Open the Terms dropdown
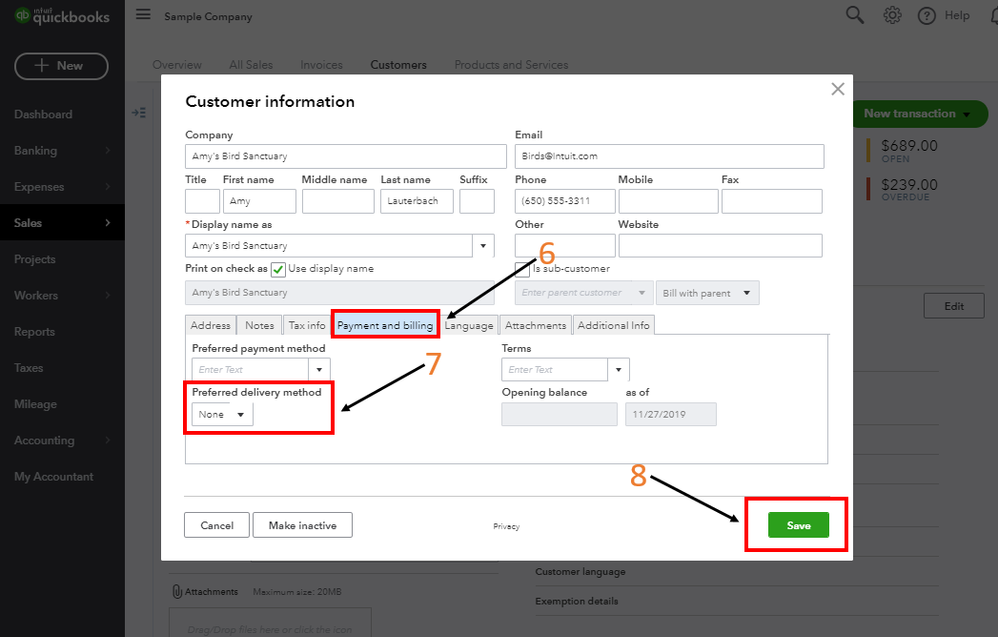This screenshot has width=998, height=637. point(618,370)
